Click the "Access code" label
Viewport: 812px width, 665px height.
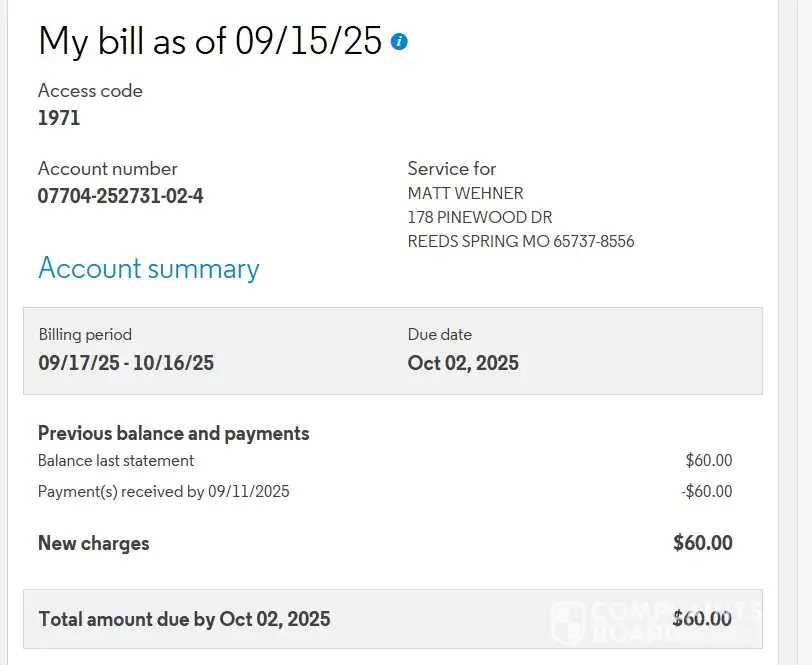90,91
